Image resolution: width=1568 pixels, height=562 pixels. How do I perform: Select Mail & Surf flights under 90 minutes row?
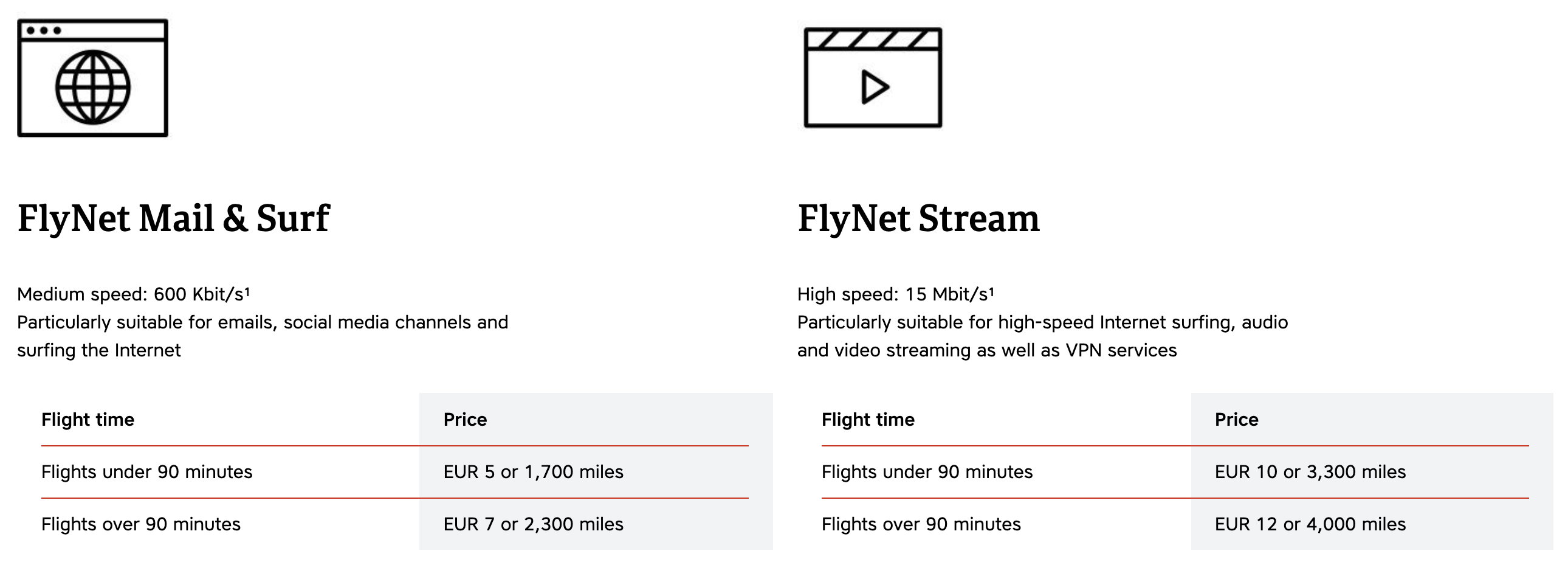click(146, 472)
